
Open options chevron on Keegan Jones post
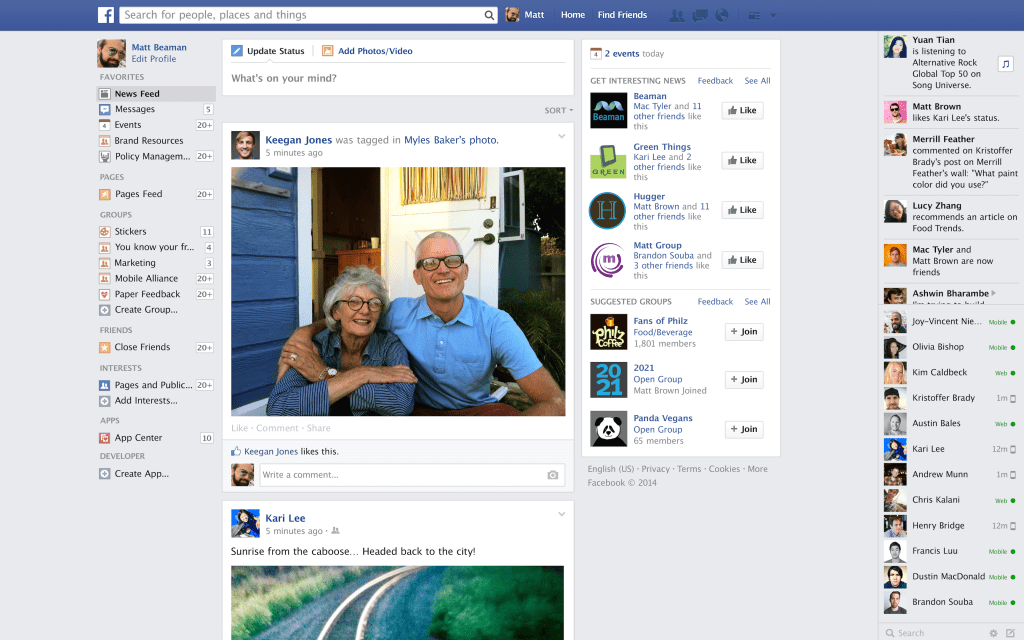click(561, 136)
